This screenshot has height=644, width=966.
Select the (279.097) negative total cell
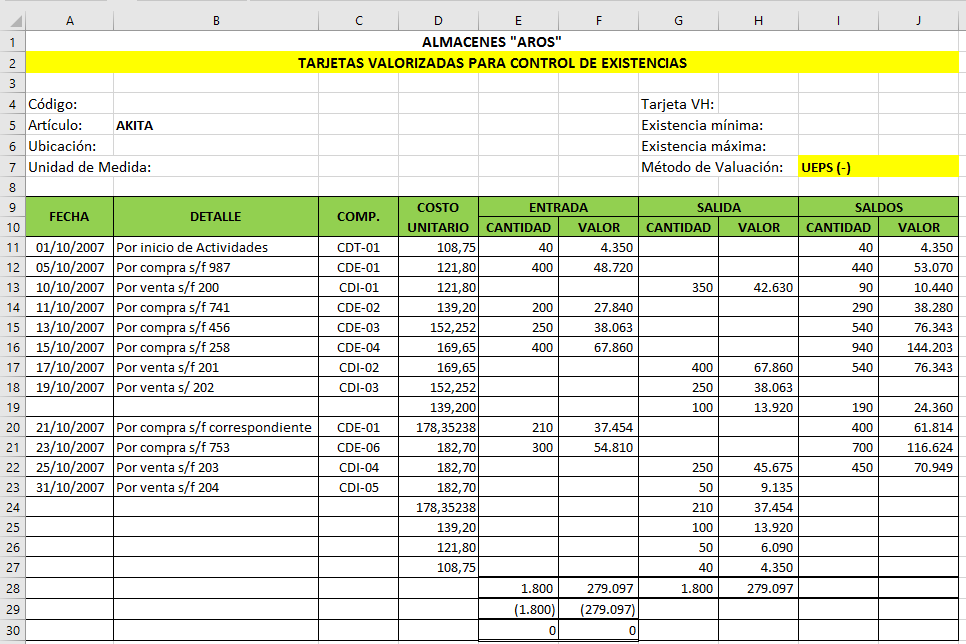(598, 609)
